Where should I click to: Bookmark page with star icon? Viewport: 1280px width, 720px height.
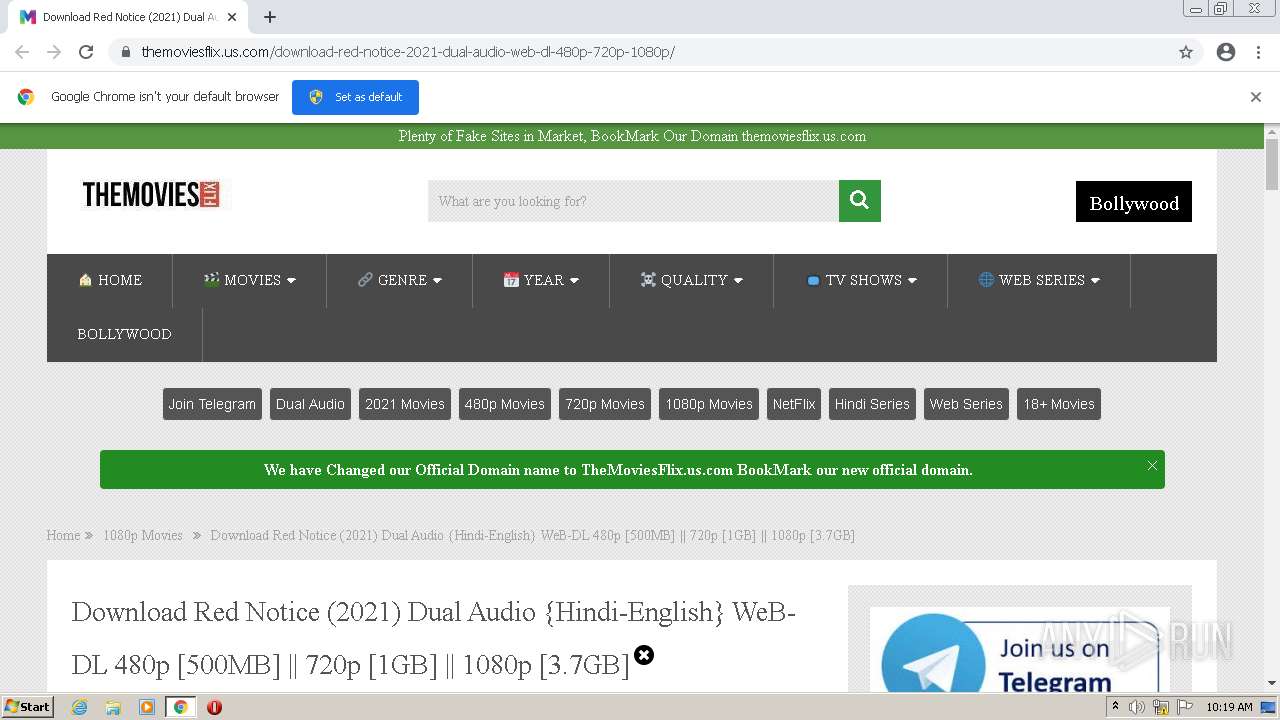1186,52
